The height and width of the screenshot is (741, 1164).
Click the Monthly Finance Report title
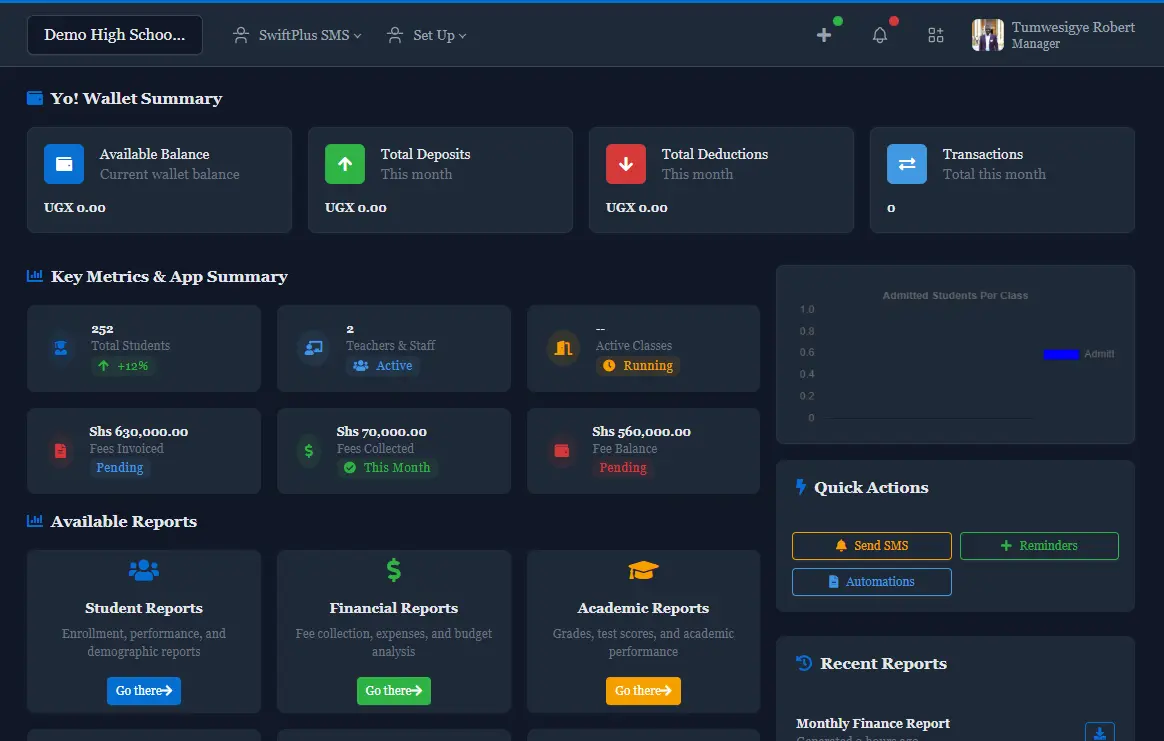pyautogui.click(x=872, y=723)
